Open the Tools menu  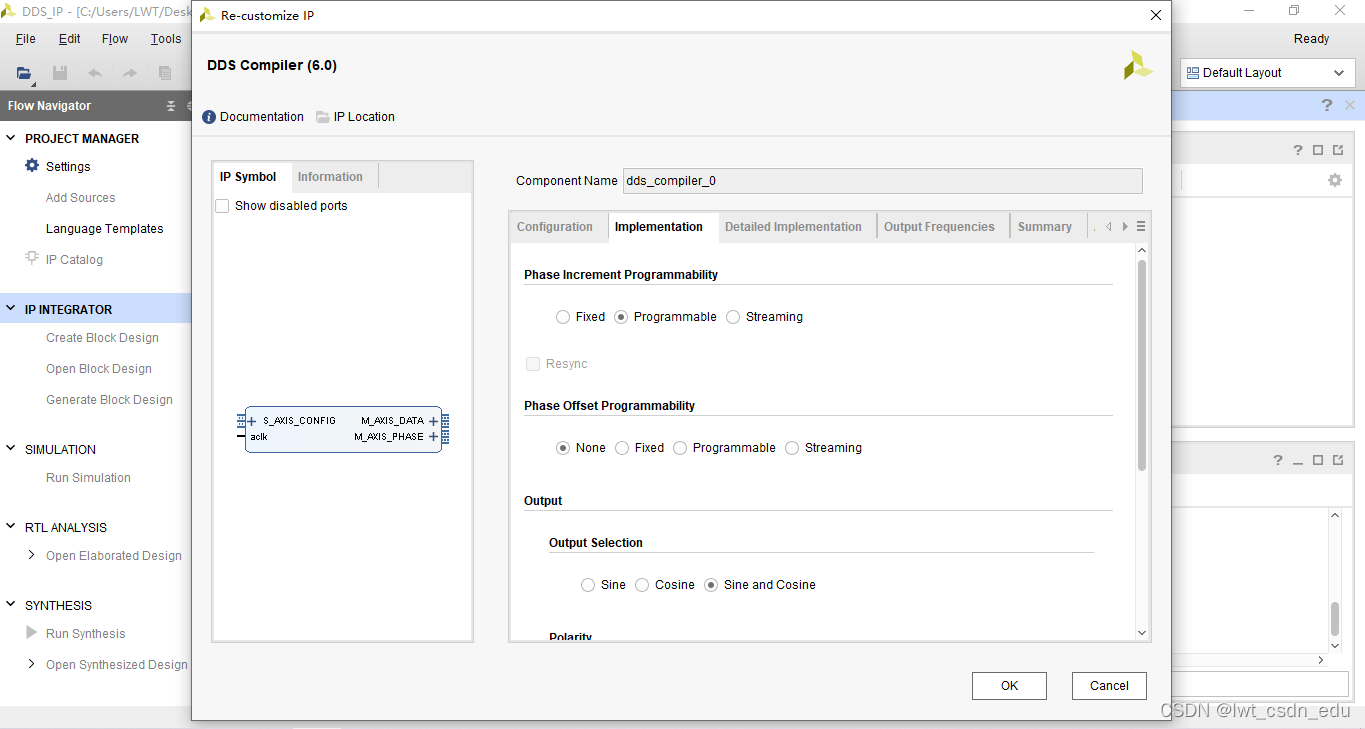[x=166, y=39]
